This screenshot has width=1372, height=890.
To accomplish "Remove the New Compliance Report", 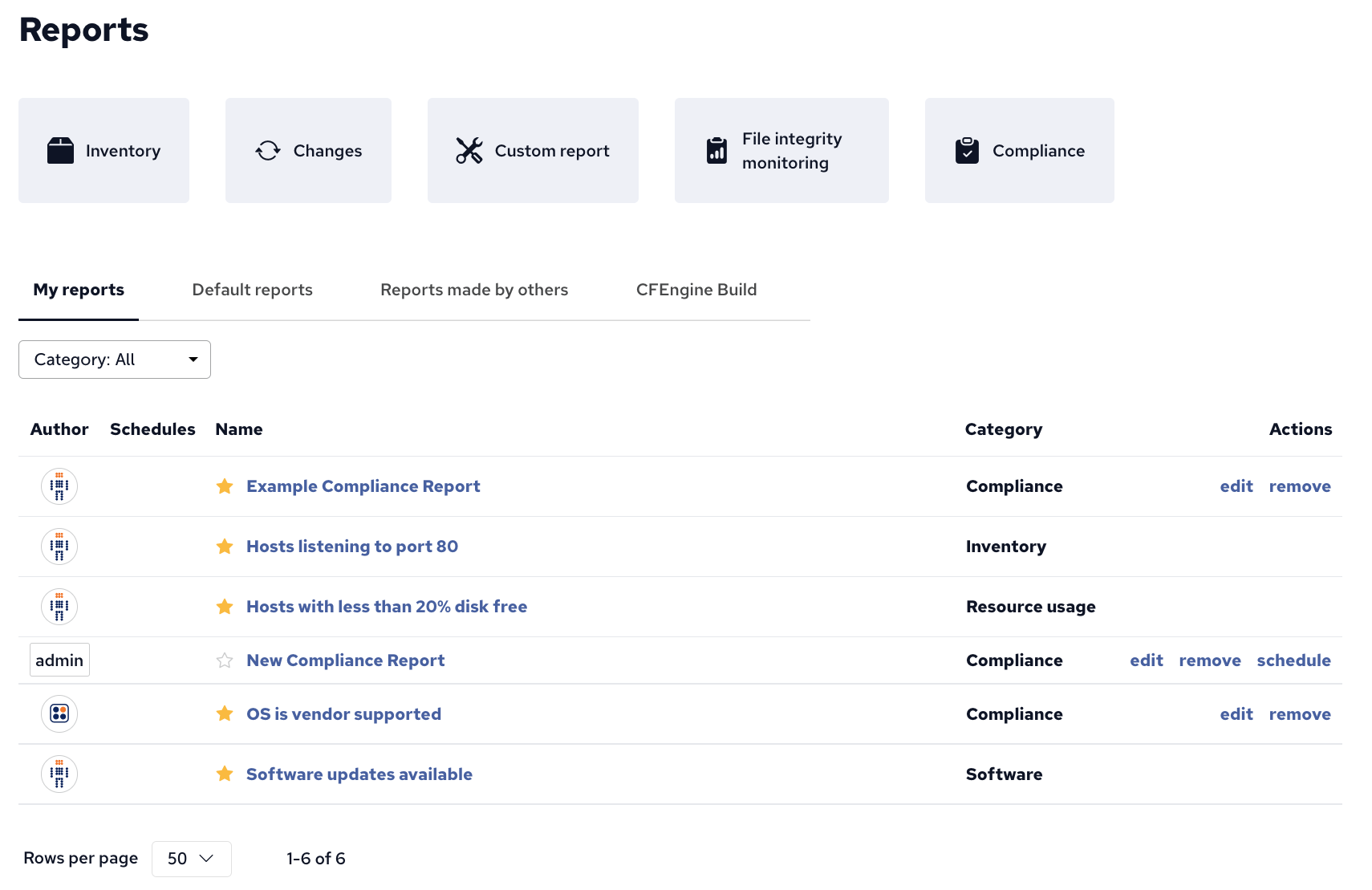I will 1210,660.
